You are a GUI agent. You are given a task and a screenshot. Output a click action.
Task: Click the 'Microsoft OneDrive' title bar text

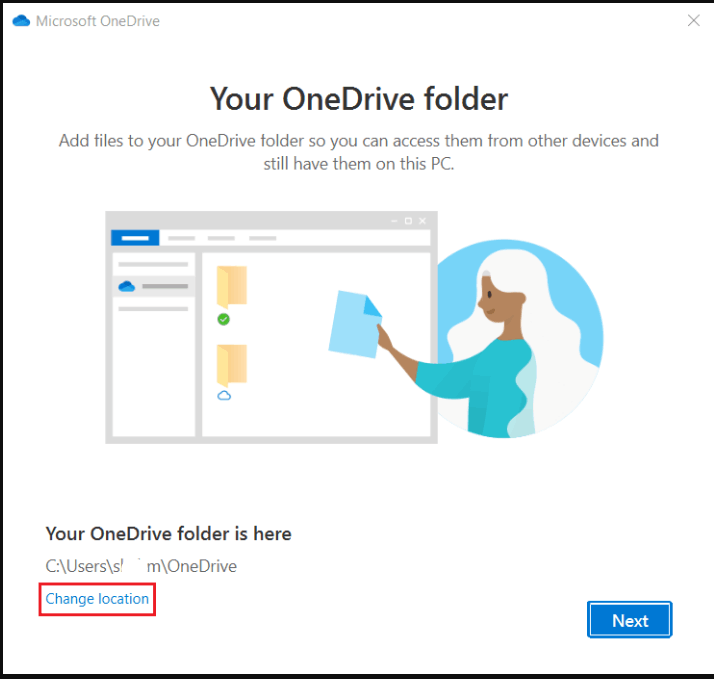point(98,21)
